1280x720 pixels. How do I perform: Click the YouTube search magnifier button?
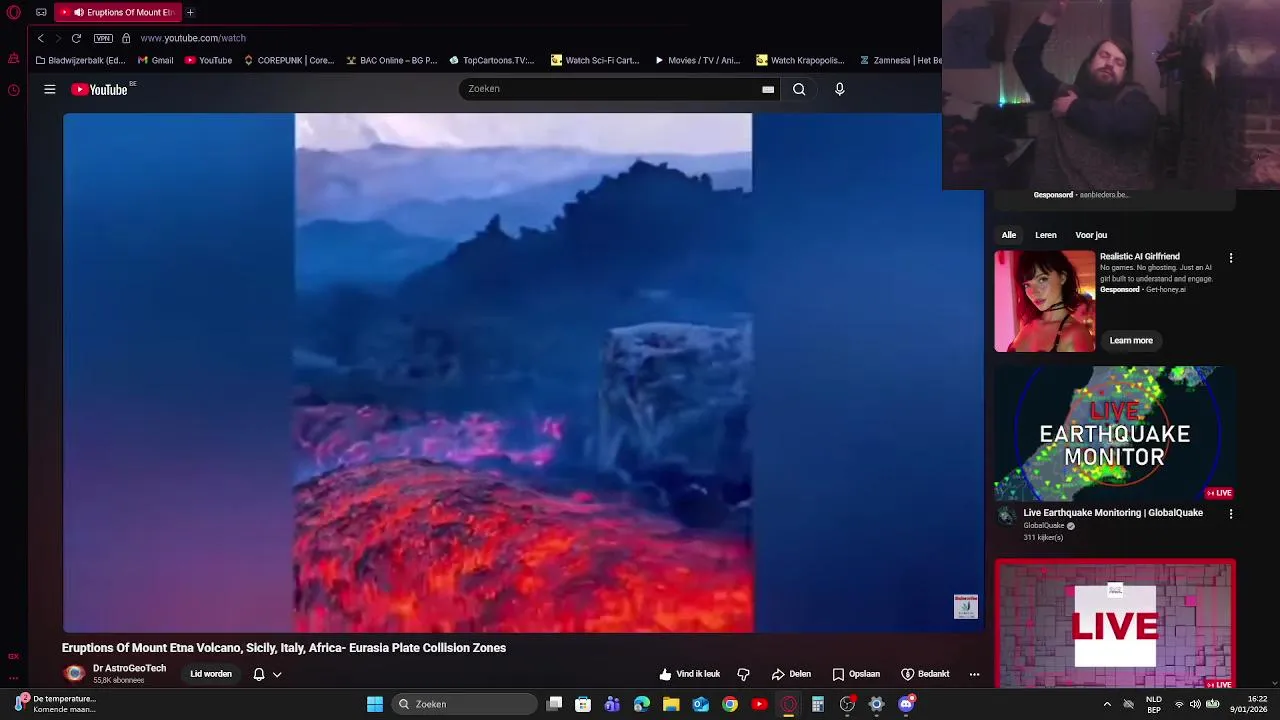(799, 89)
